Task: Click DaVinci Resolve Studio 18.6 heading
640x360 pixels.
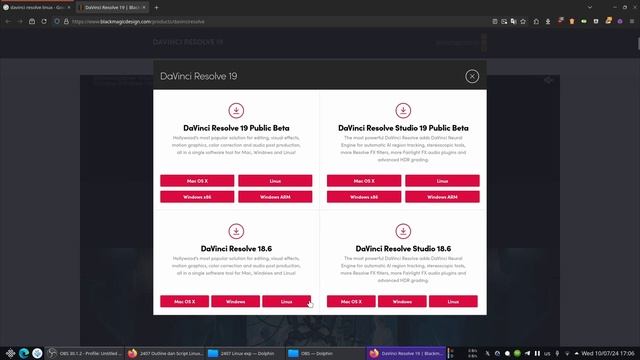Action: 403,249
